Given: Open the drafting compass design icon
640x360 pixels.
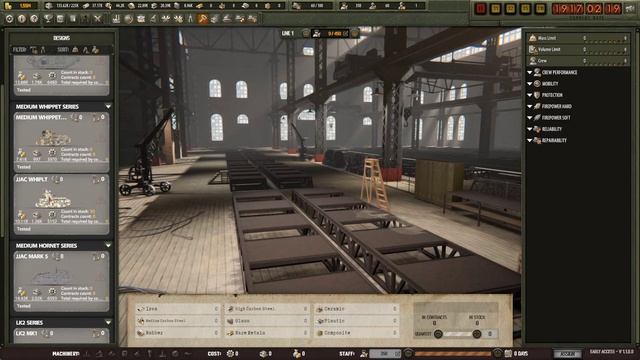Looking at the screenshot, I should [190, 19].
